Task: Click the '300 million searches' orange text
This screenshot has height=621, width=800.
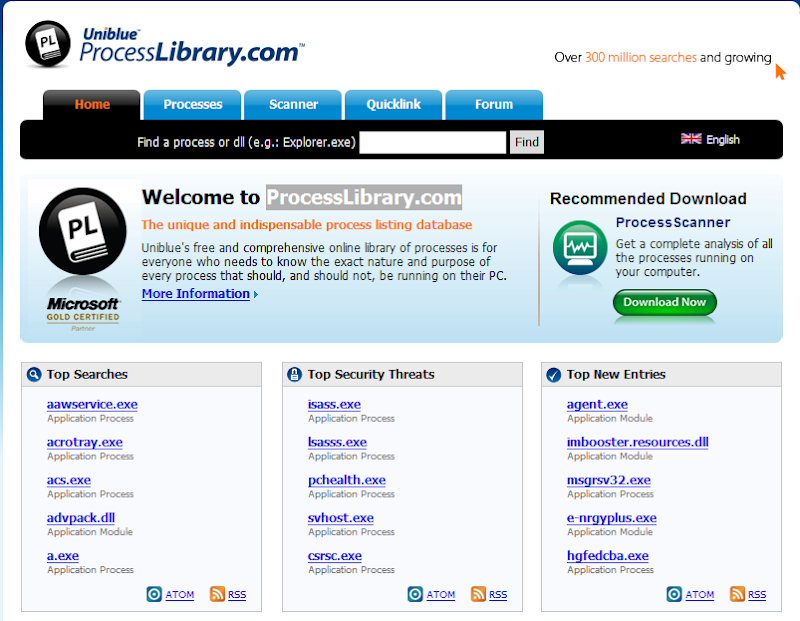Action: [640, 57]
